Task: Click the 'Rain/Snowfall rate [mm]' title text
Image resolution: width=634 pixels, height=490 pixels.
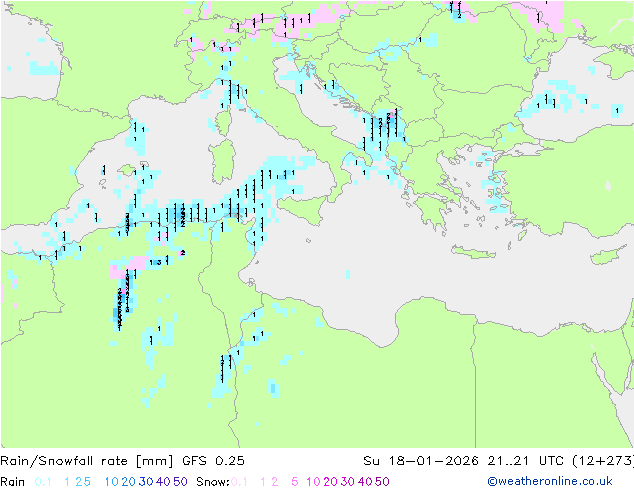Action: point(87,461)
